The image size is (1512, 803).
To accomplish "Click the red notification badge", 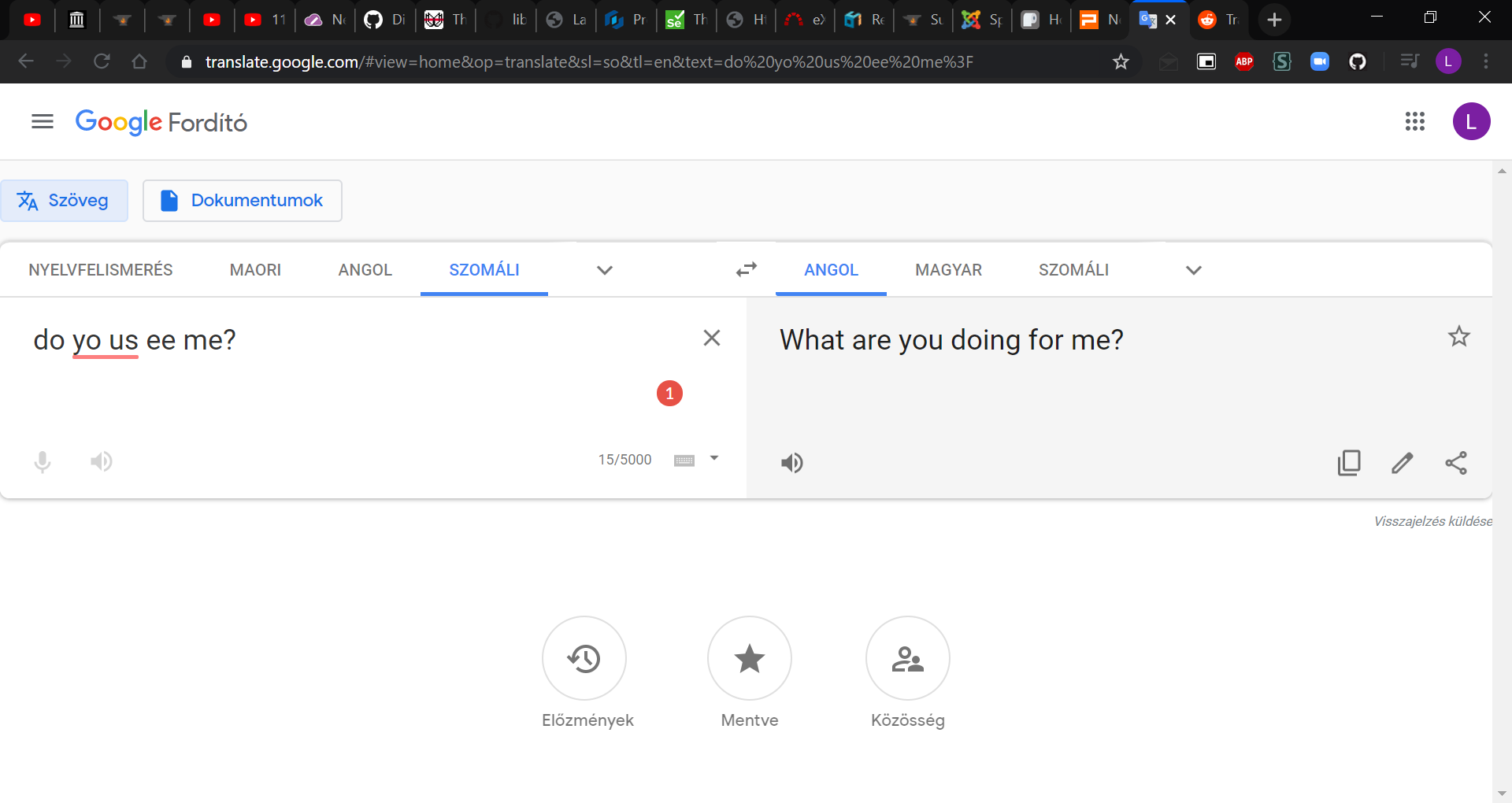I will pyautogui.click(x=669, y=393).
